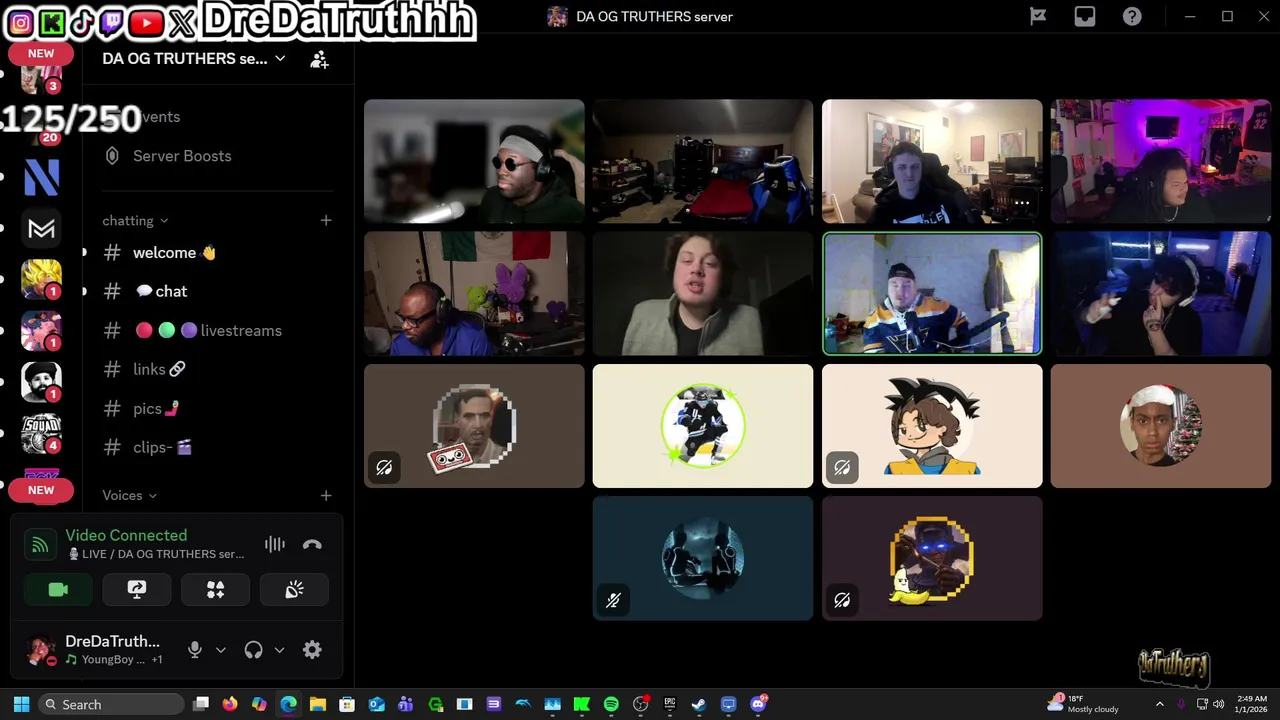Select the Santa hat avatar tile
This screenshot has width=1280, height=720.
(1161, 426)
